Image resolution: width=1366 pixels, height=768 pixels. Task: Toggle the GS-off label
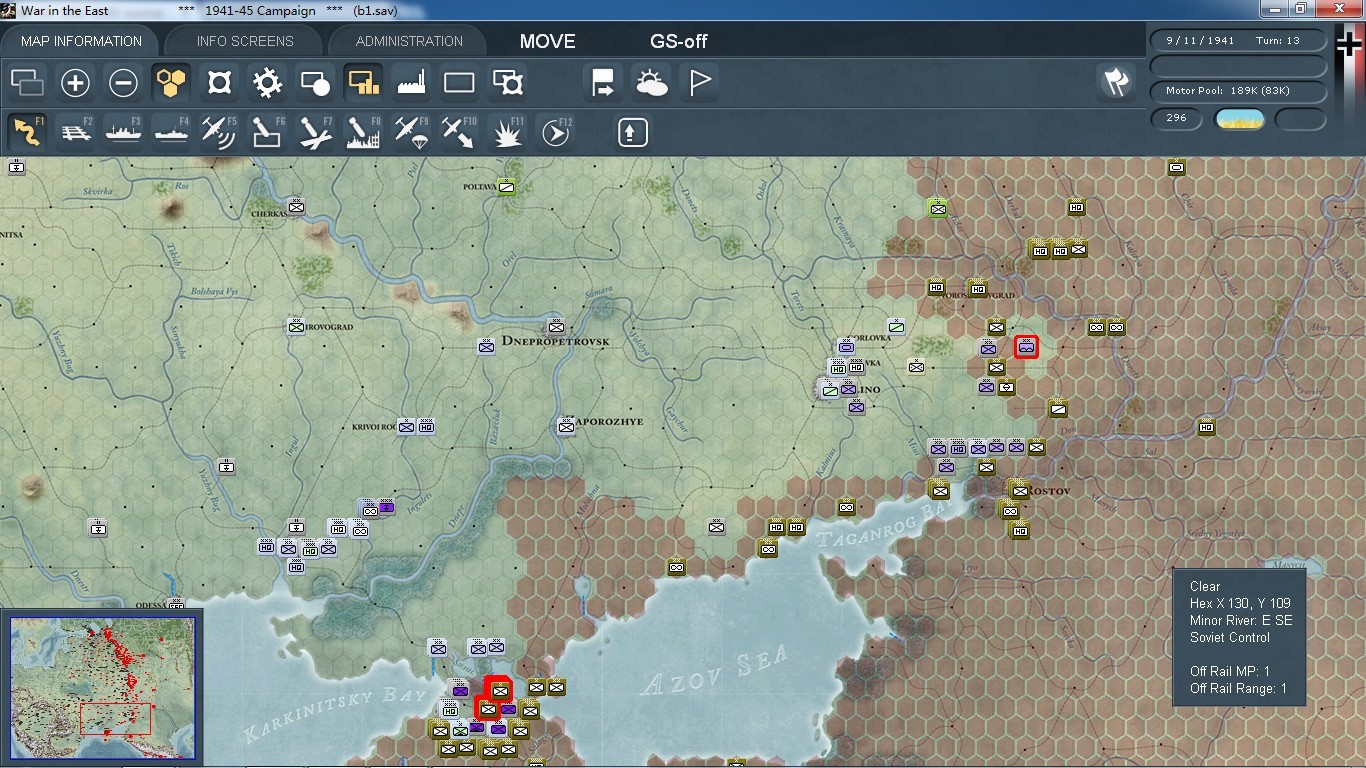[679, 41]
